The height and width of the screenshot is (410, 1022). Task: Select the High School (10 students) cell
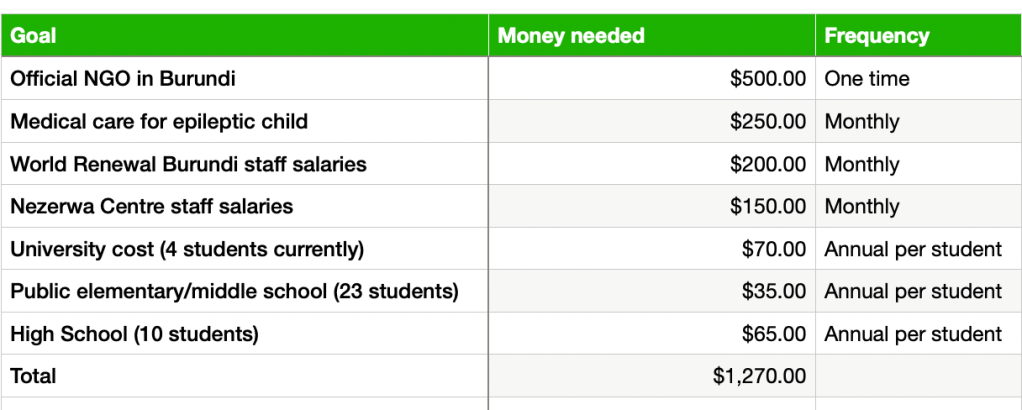click(x=134, y=334)
